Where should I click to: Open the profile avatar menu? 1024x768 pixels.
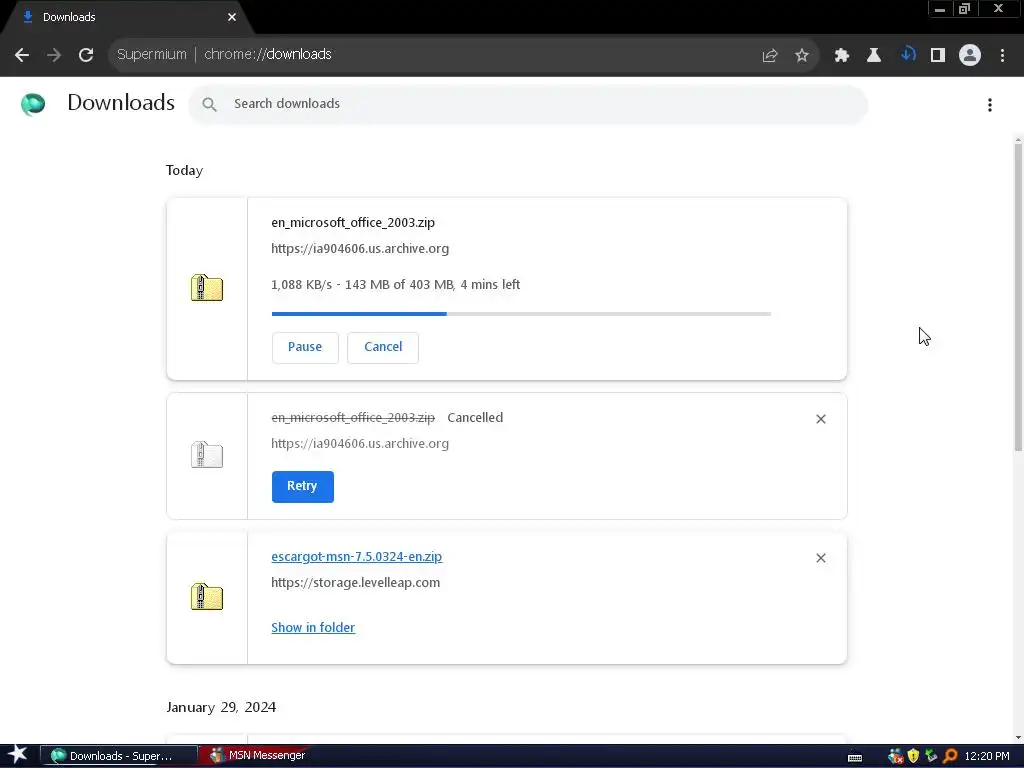tap(970, 55)
